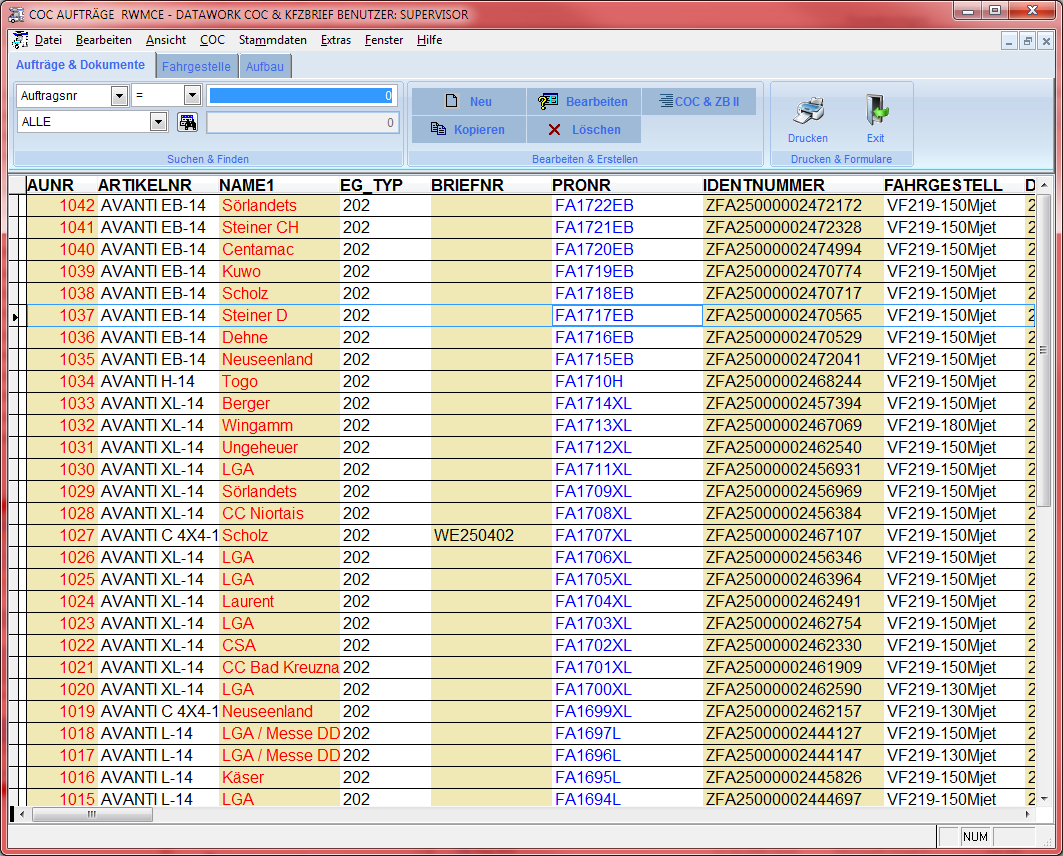This screenshot has width=1063, height=856.
Task: Click order number 1042 cell
Action: (x=62, y=205)
